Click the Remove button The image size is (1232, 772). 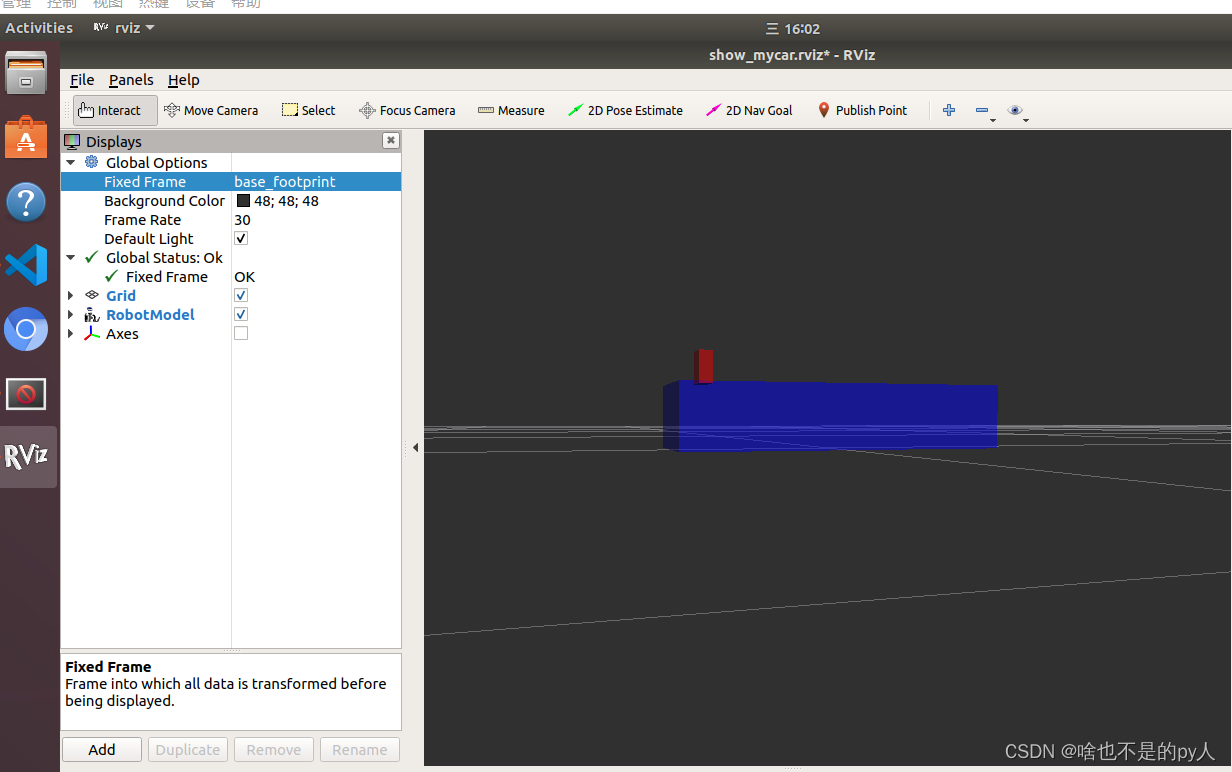pos(274,749)
